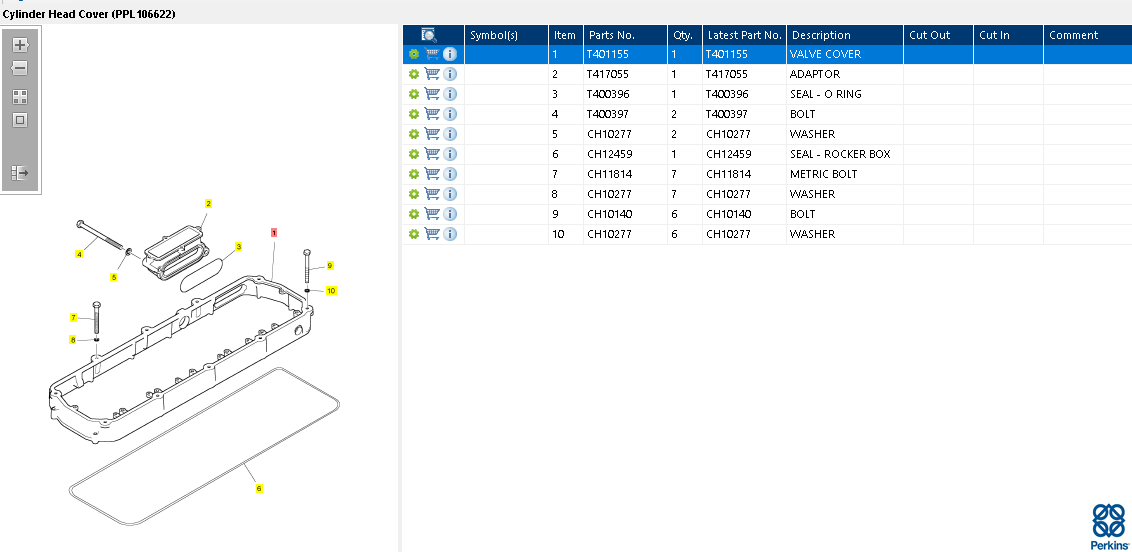Click gear icon on VALVE COVER row
The width and height of the screenshot is (1132, 552).
[414, 54]
